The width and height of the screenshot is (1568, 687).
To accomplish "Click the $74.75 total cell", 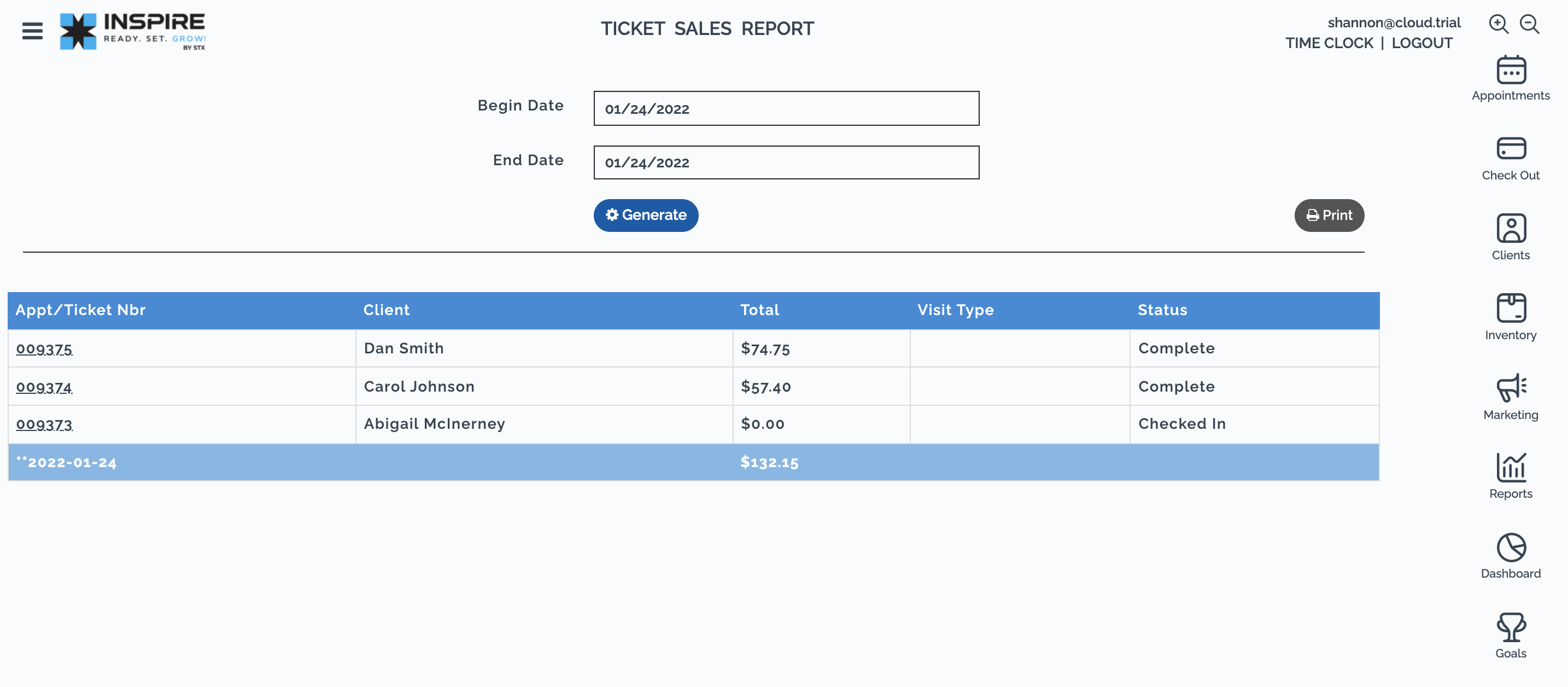I will pos(821,348).
